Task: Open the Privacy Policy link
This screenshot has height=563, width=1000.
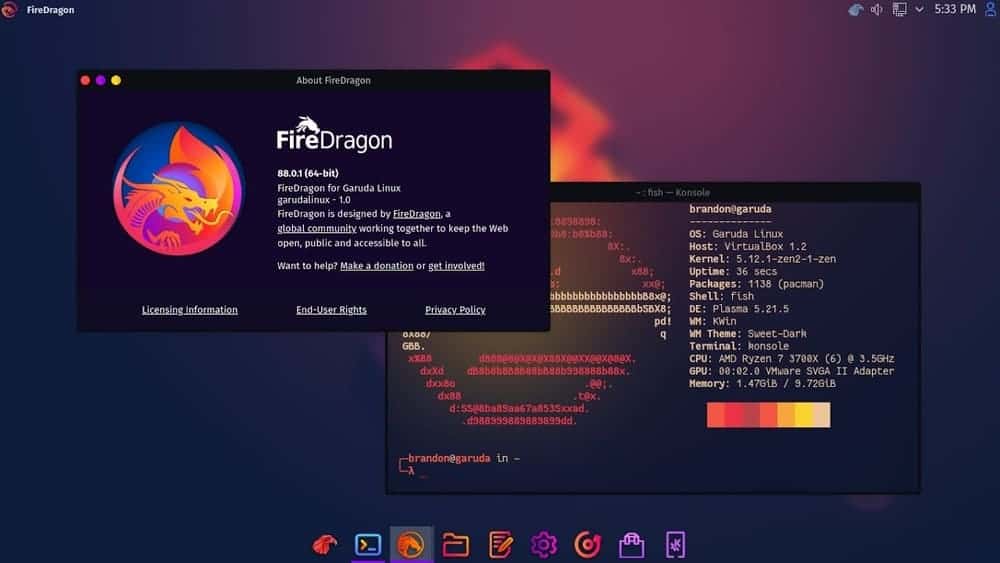Action: [x=455, y=310]
